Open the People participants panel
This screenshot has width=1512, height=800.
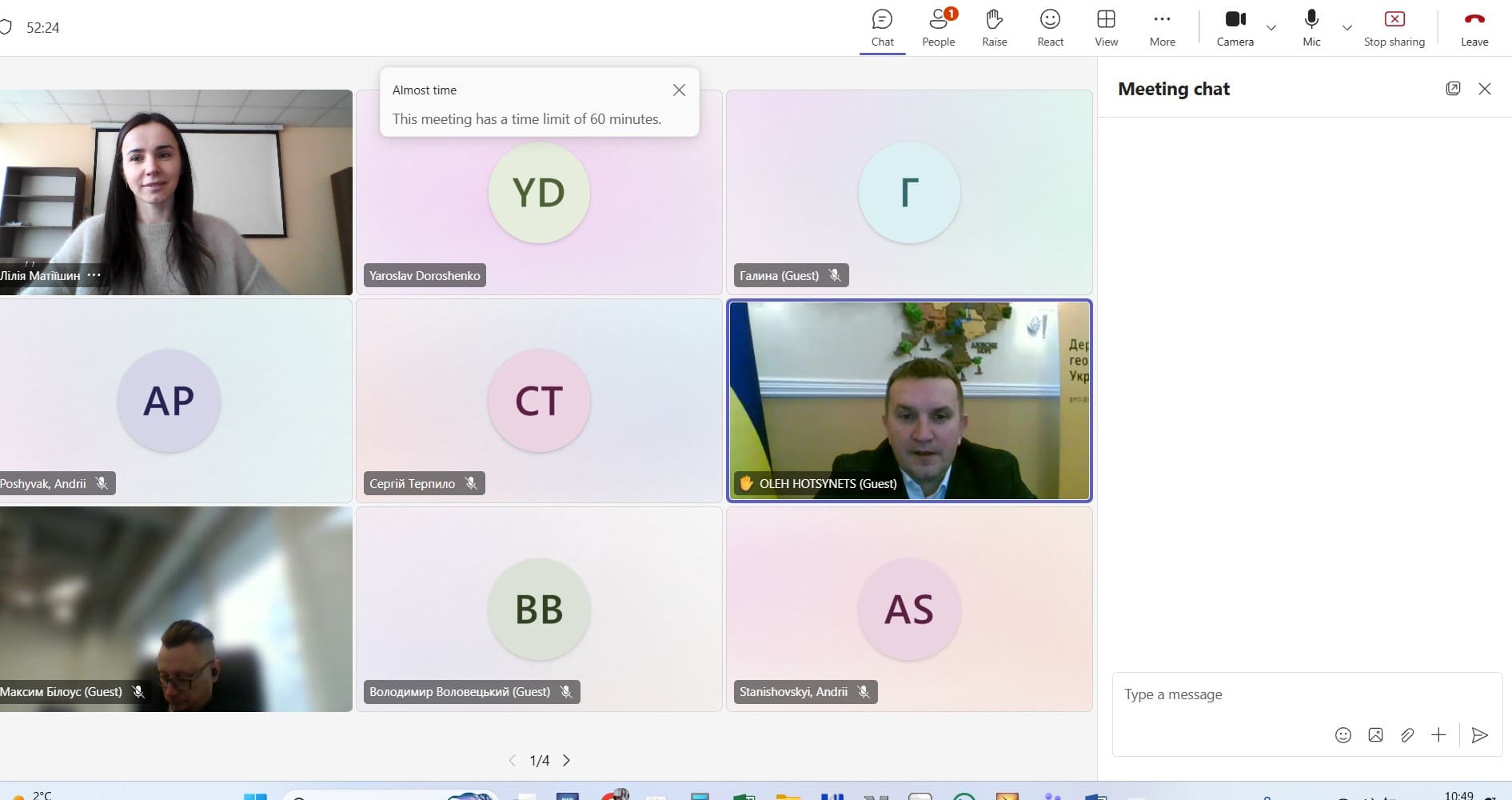coord(938,28)
